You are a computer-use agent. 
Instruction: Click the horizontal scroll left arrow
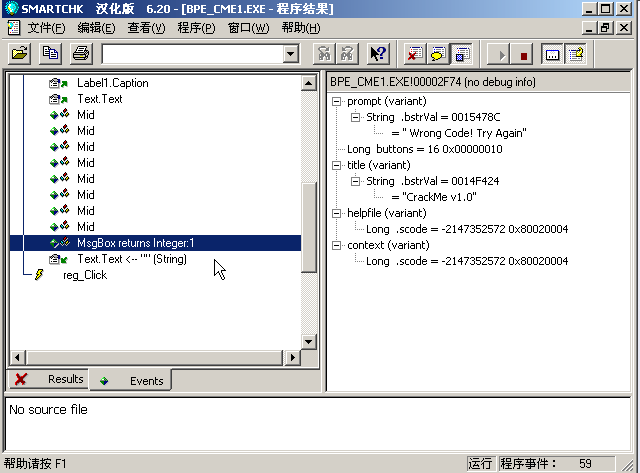(x=17, y=358)
